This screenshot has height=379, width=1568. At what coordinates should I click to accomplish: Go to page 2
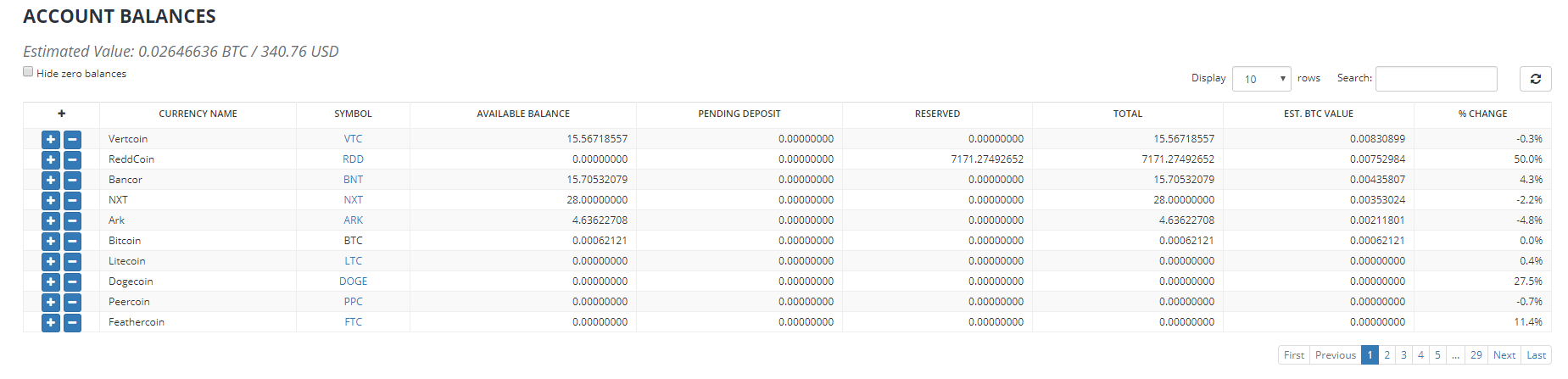pyautogui.click(x=1387, y=355)
